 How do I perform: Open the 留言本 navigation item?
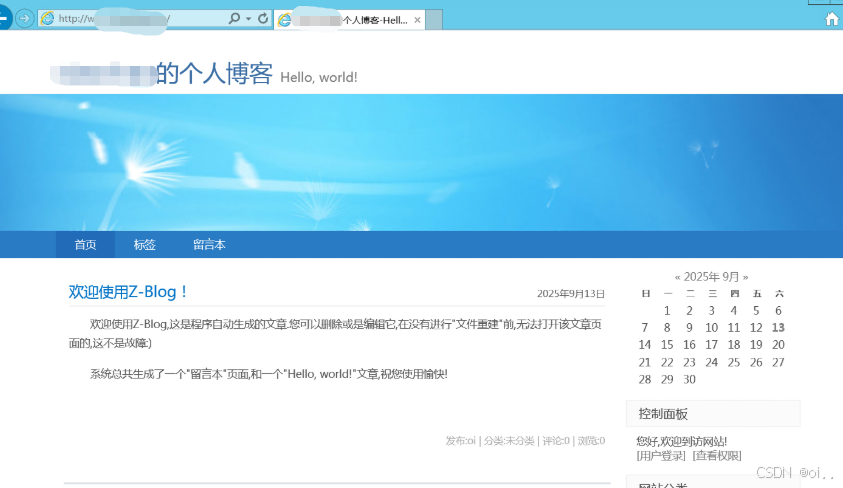209,245
